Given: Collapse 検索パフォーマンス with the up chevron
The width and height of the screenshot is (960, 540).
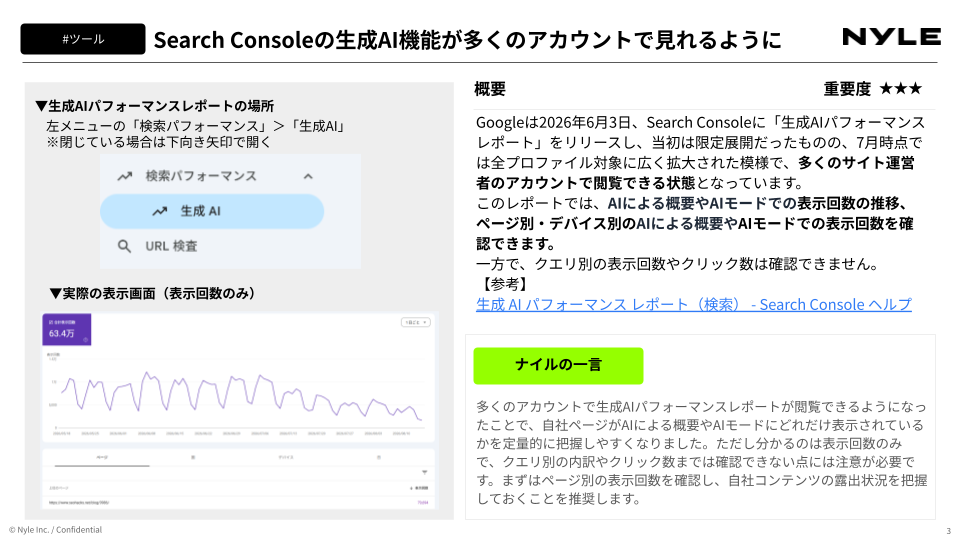Looking at the screenshot, I should [x=308, y=176].
